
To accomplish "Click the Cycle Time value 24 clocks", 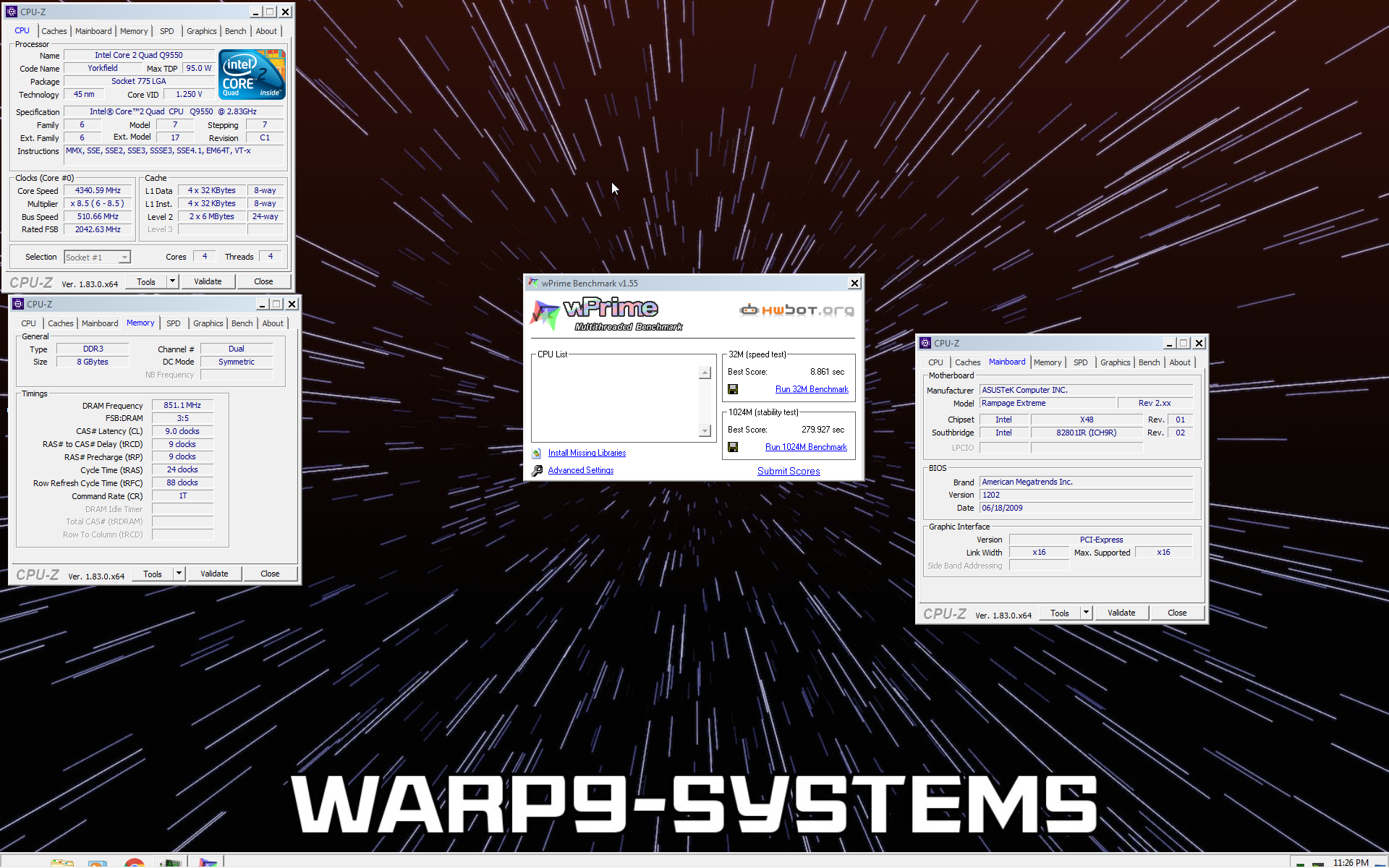I will pos(182,470).
